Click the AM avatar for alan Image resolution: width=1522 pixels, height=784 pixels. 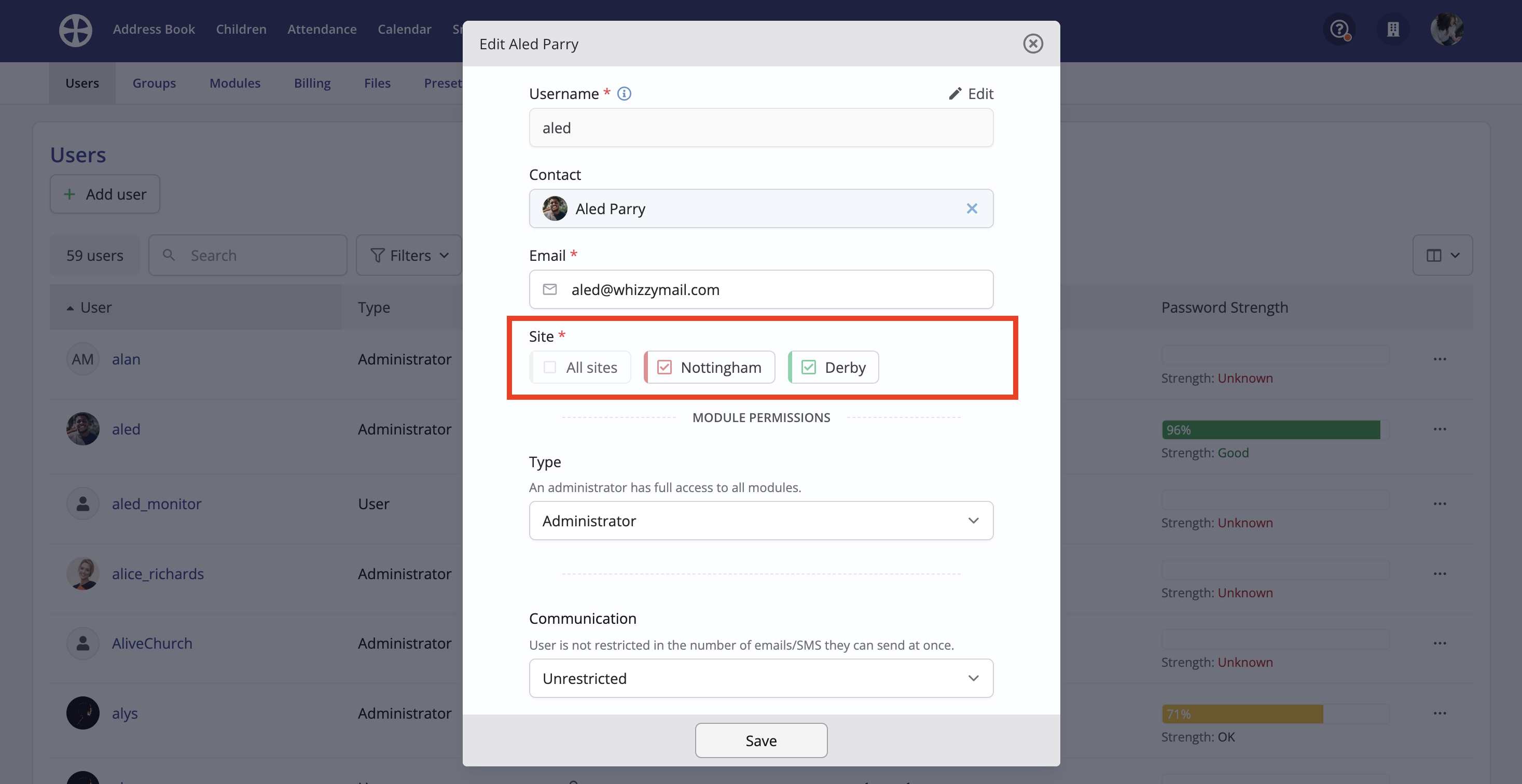pyautogui.click(x=82, y=359)
